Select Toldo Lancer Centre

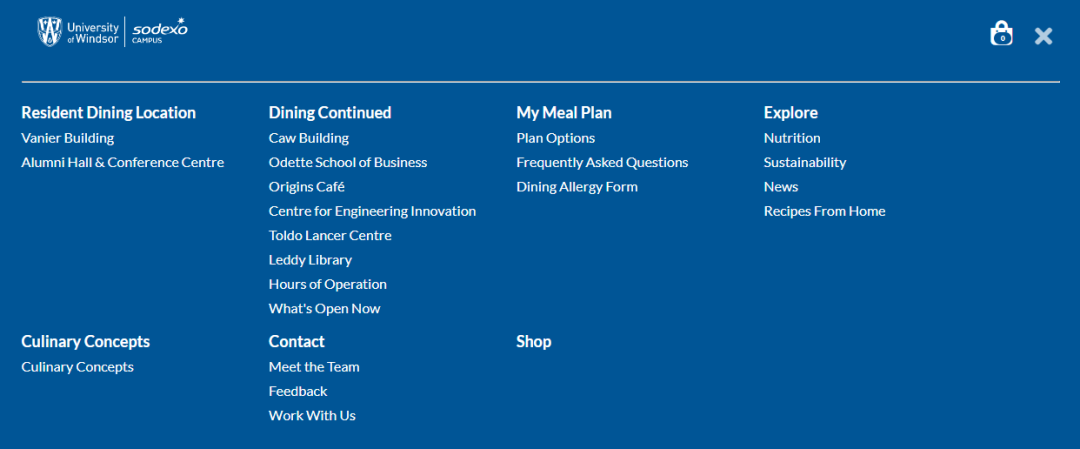330,236
